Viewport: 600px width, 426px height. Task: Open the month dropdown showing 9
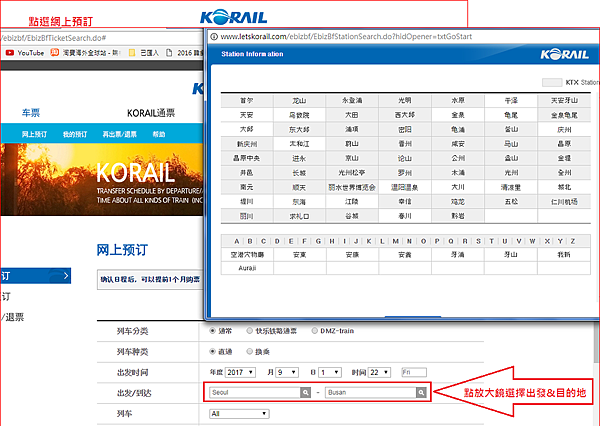[287, 372]
